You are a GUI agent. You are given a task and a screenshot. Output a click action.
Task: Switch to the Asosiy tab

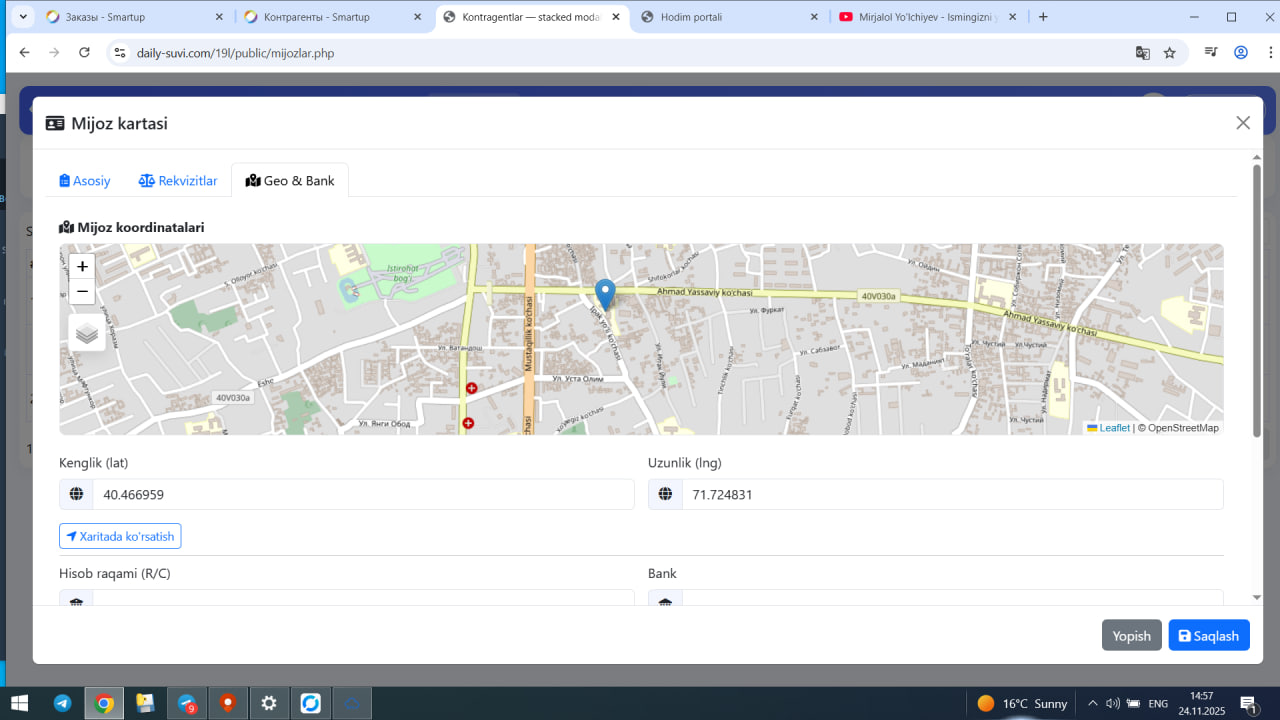[85, 181]
